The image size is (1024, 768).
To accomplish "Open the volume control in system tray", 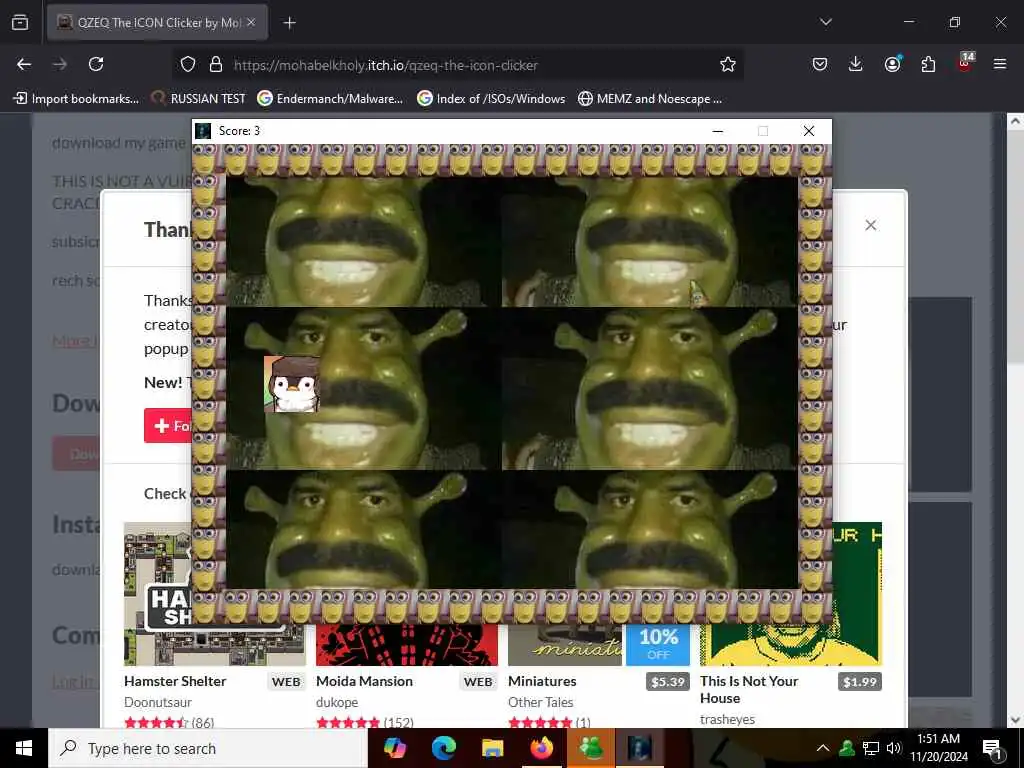I will pos(893,748).
